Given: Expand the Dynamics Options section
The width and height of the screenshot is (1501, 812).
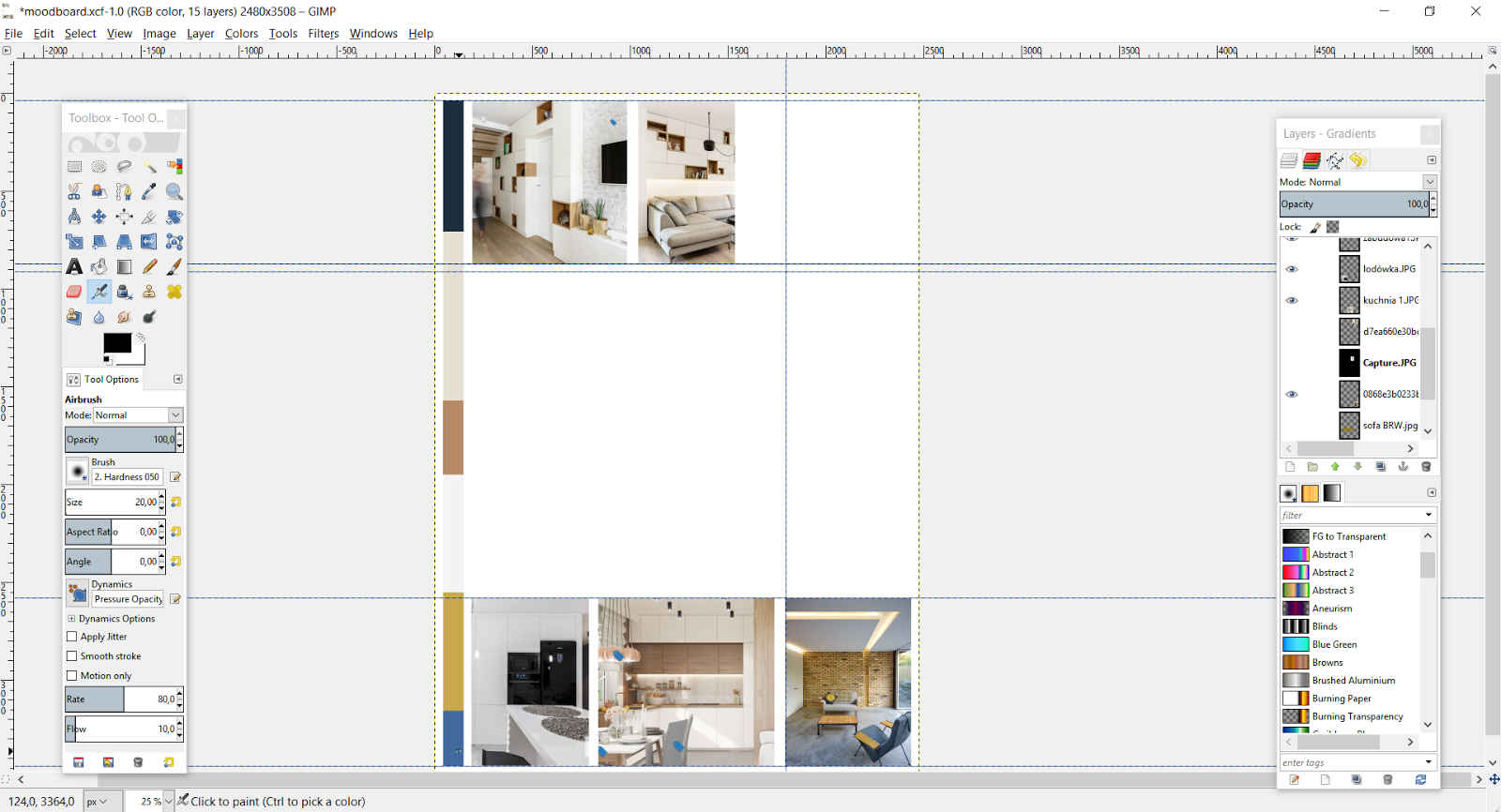Looking at the screenshot, I should 71,619.
